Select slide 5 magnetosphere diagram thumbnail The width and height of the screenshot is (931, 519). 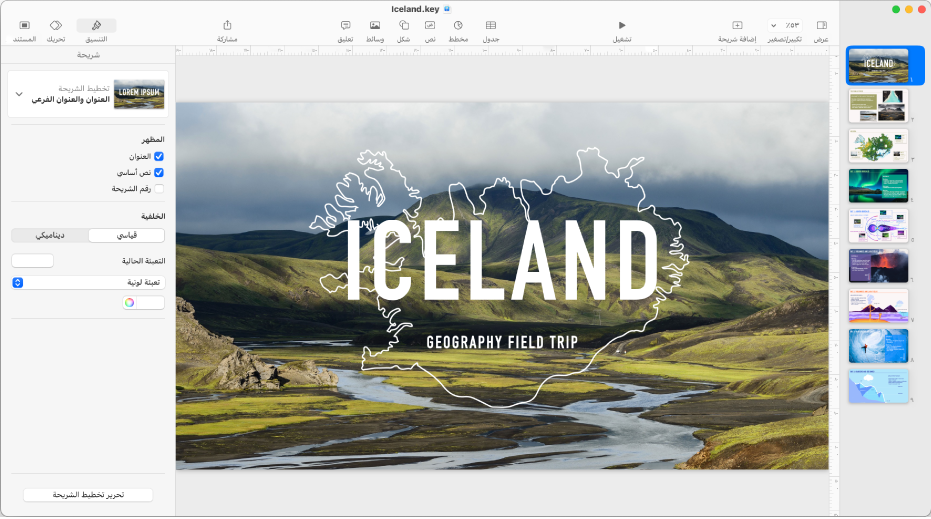point(878,226)
